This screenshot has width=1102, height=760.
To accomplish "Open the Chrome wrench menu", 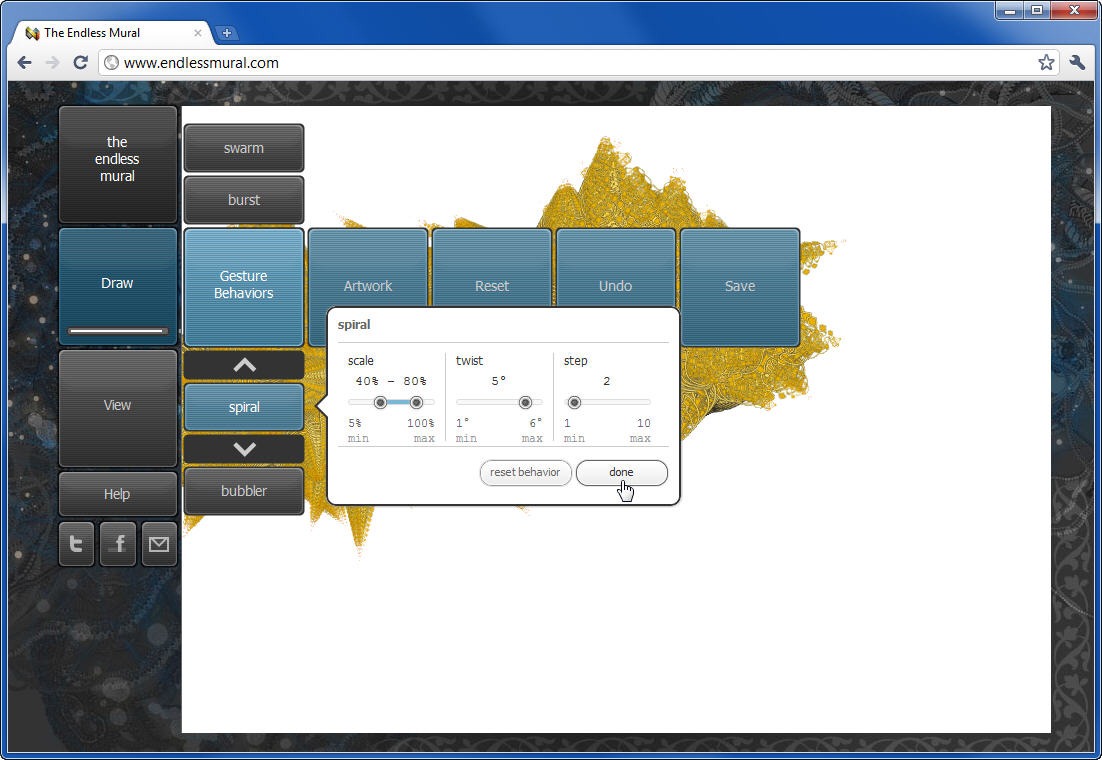I will tap(1077, 62).
